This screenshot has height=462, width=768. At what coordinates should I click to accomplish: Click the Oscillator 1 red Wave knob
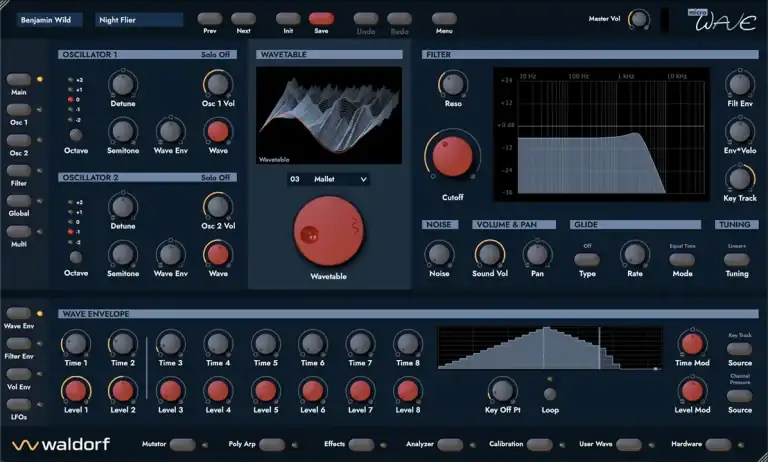pyautogui.click(x=218, y=131)
